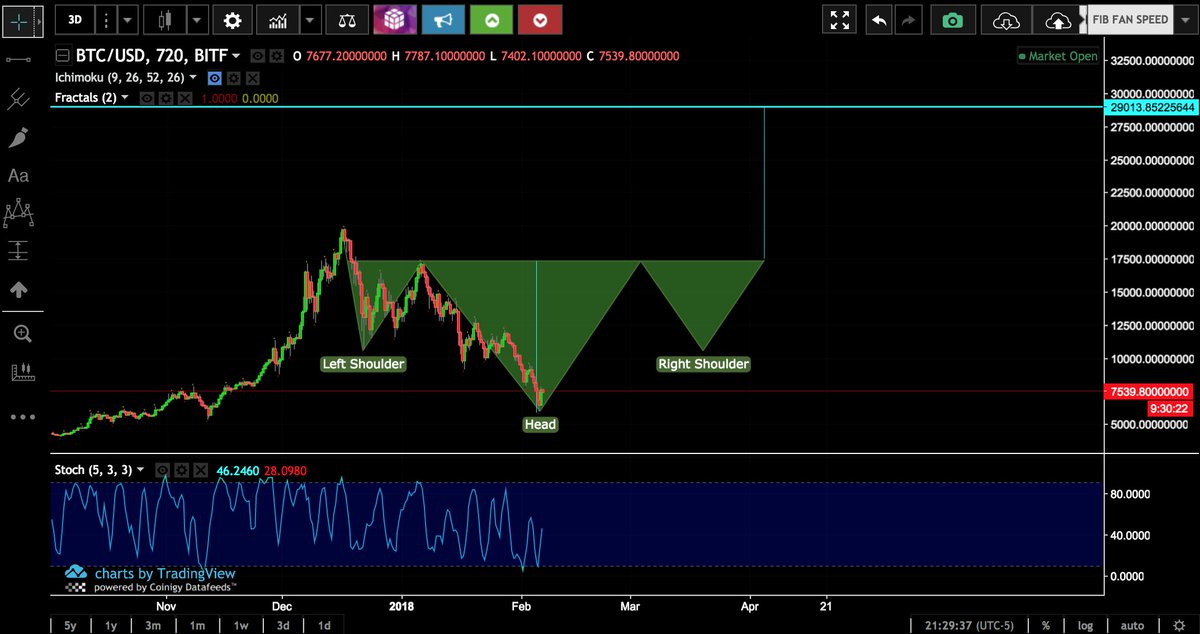
Task: Open the long/short position measurement tool
Action: tap(18, 250)
